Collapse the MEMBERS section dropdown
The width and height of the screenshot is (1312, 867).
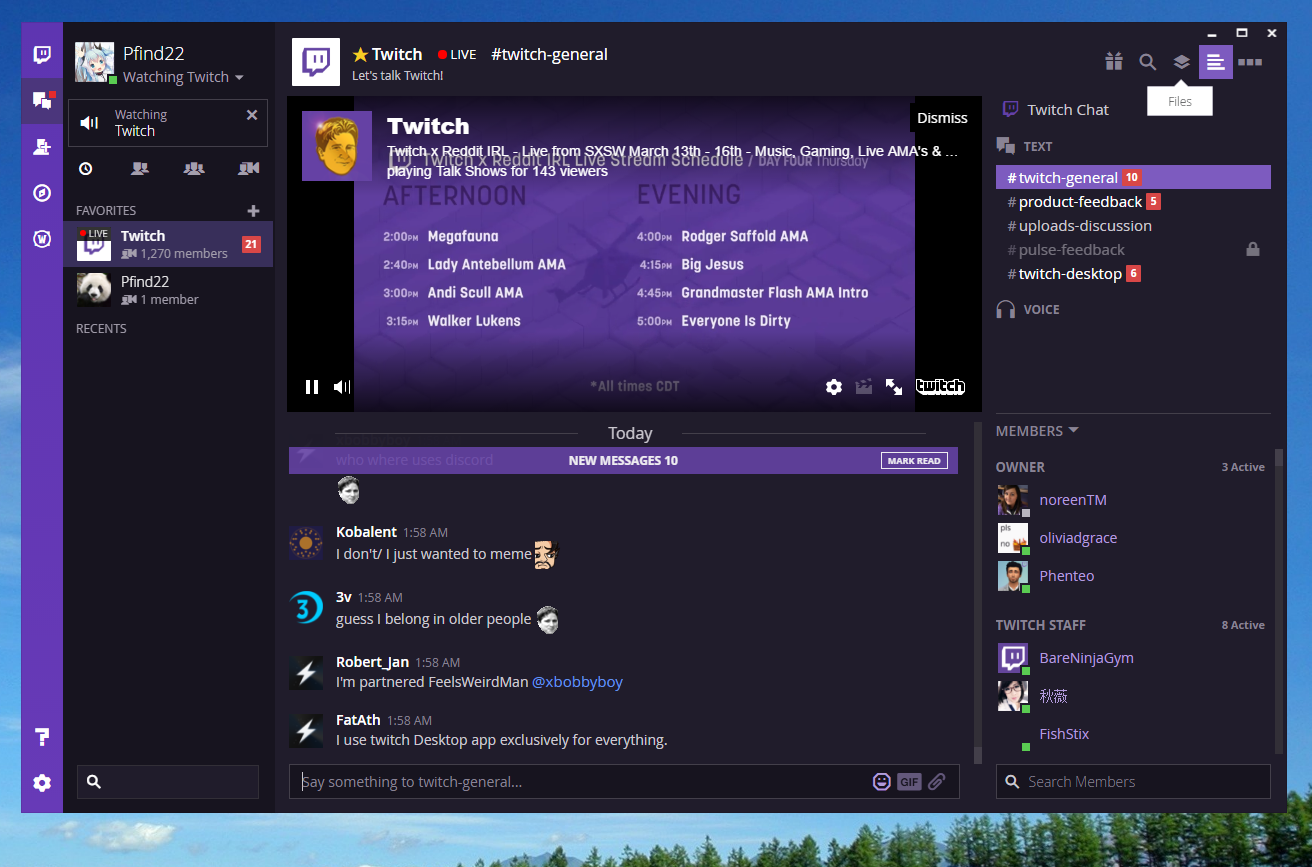[x=1072, y=430]
